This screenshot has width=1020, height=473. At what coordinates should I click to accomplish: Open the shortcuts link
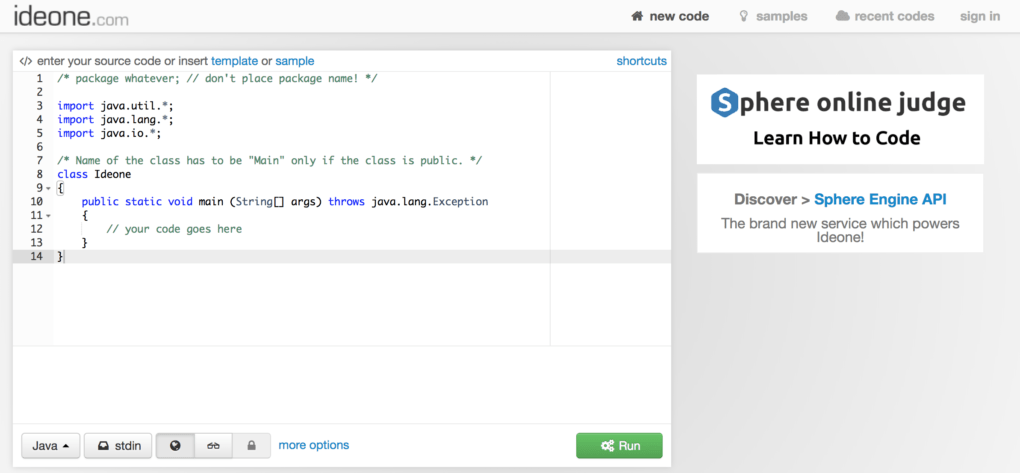click(641, 61)
